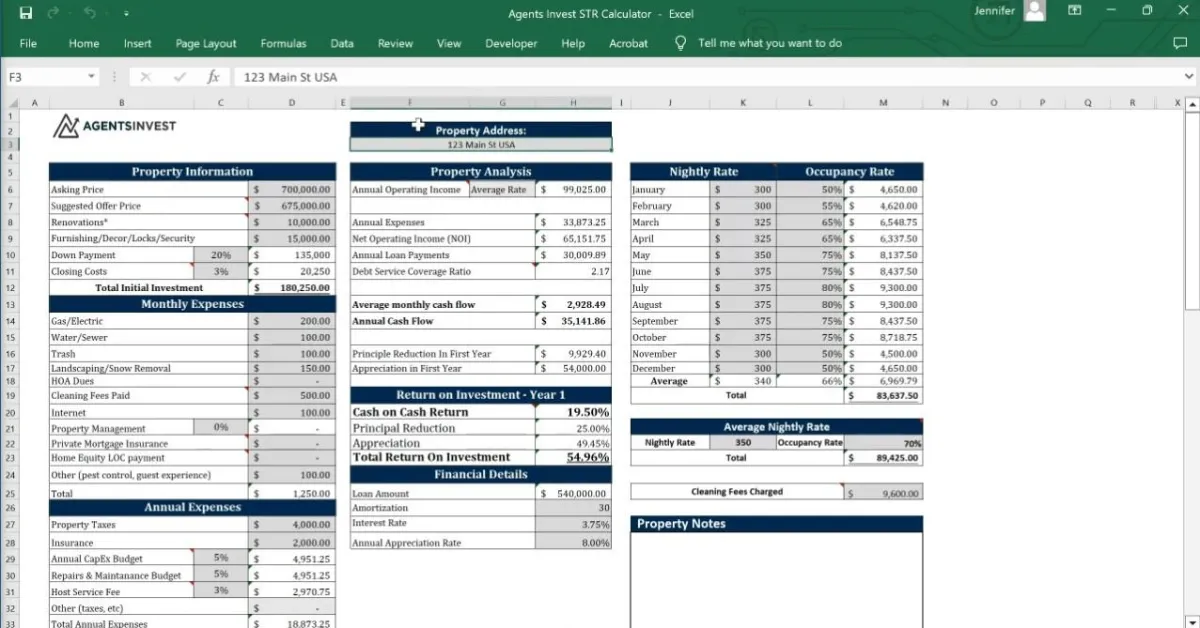The image size is (1200, 628).
Task: Click inside the Property Notes text area
Action: (777, 580)
